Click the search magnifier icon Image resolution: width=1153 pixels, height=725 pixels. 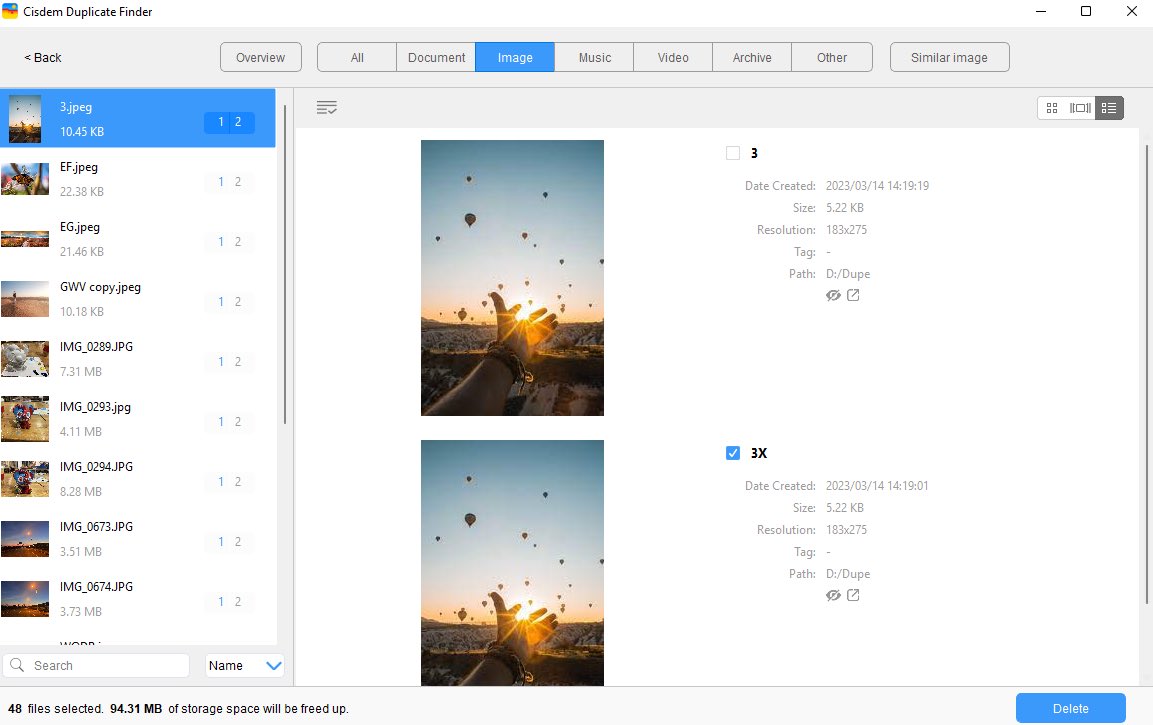point(18,665)
